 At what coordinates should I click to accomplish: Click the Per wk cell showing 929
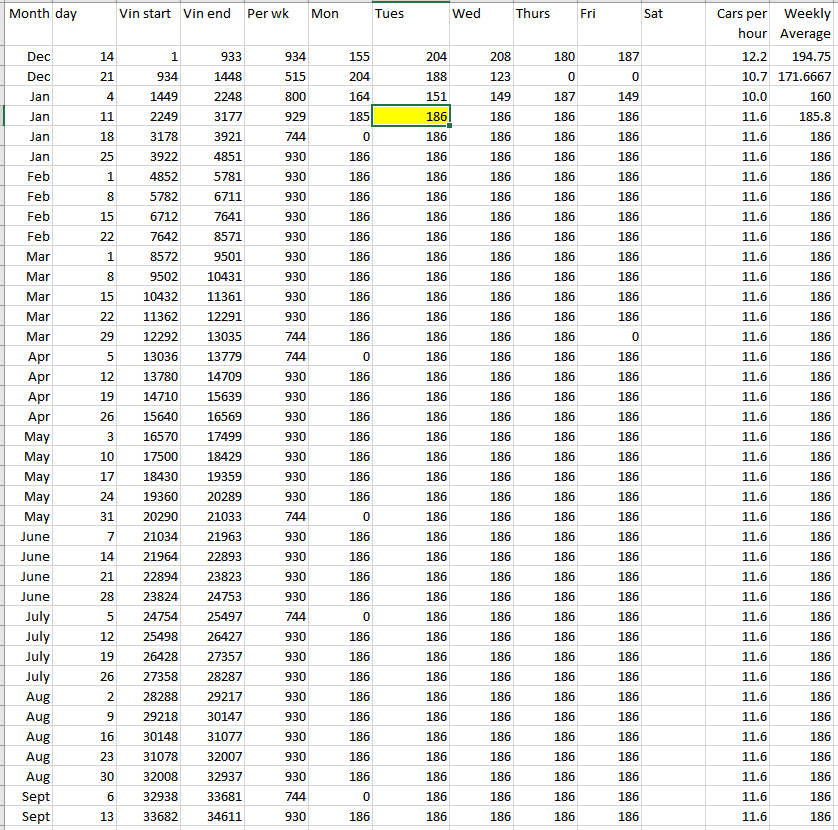[275, 117]
